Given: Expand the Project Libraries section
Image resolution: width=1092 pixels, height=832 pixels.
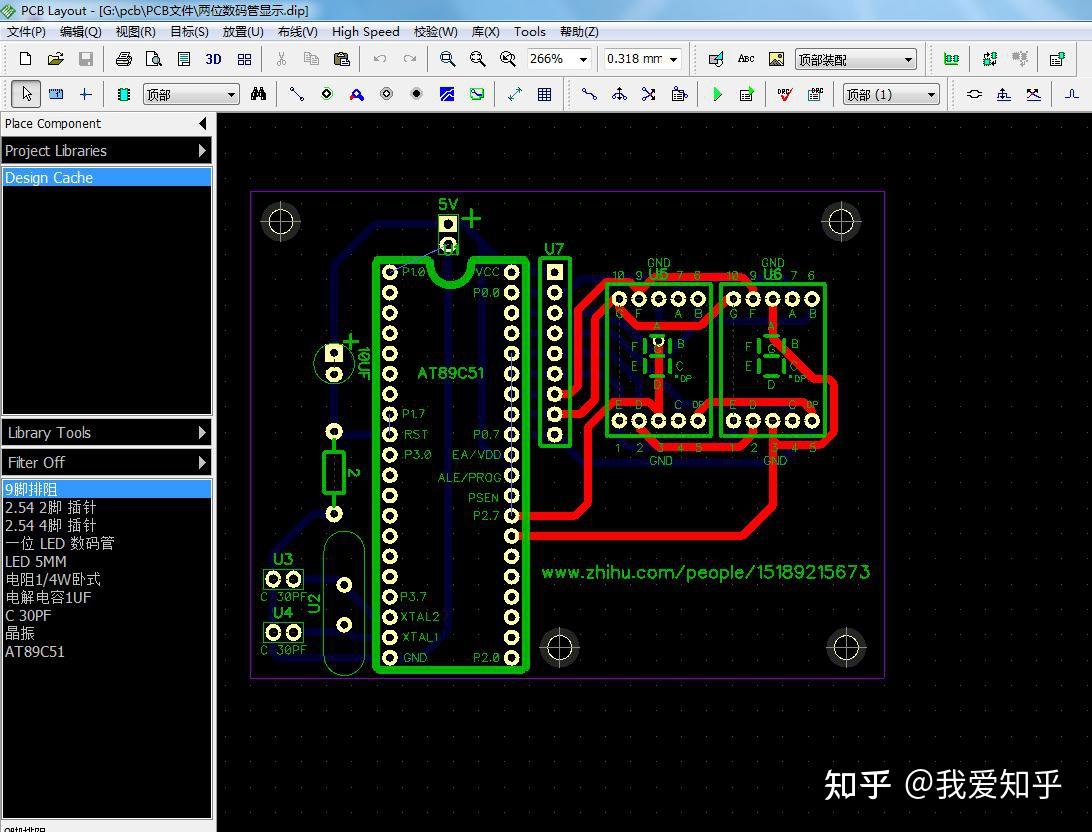Looking at the screenshot, I should (x=106, y=151).
